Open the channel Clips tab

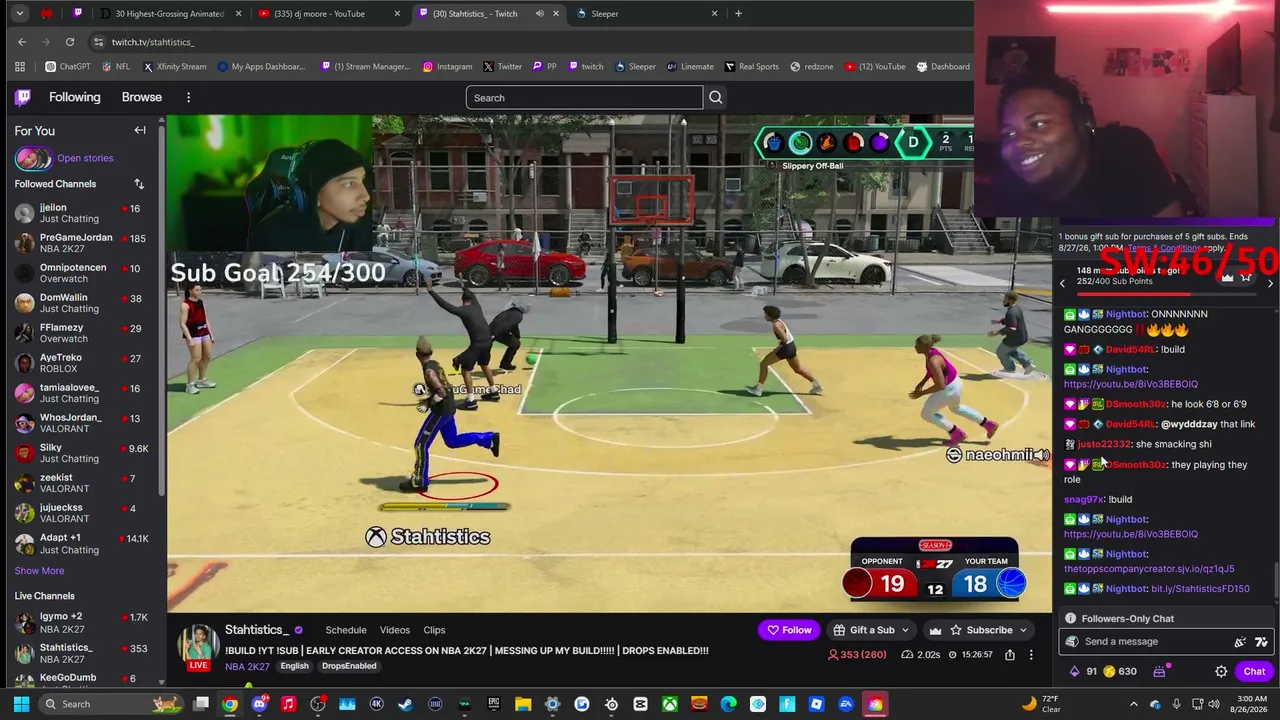point(434,630)
